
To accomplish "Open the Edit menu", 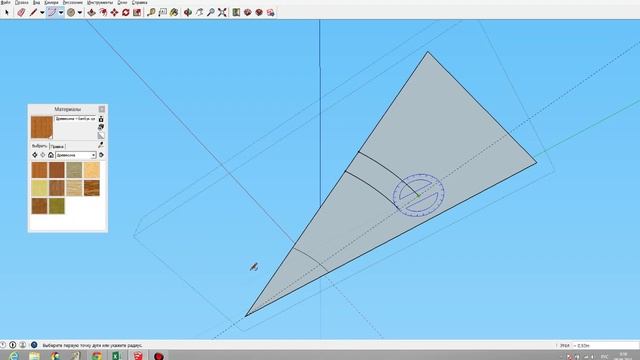I will [x=22, y=2].
